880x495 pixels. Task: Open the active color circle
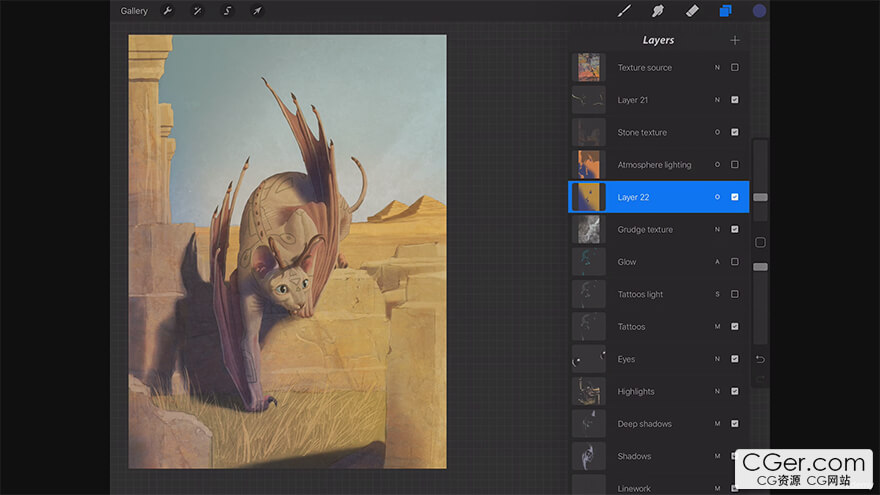(759, 11)
